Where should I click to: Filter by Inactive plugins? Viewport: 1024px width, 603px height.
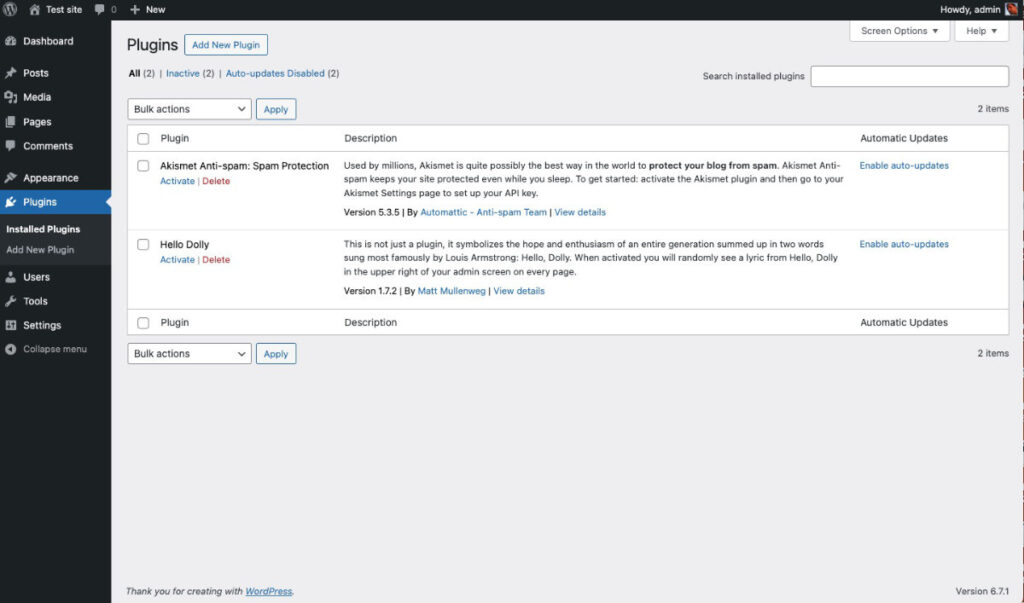coord(183,73)
